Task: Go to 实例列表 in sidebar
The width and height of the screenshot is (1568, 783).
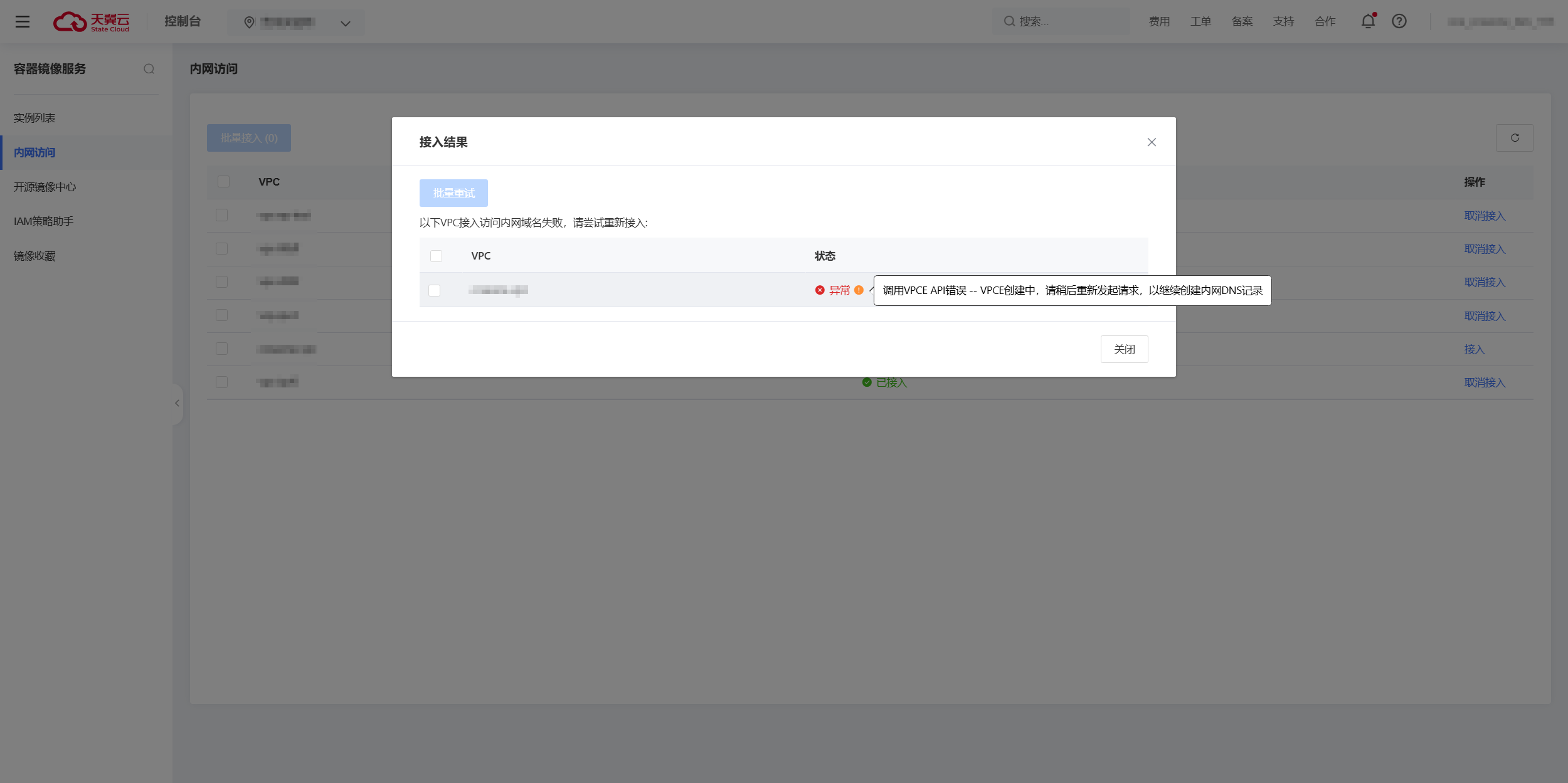Action: coord(34,118)
